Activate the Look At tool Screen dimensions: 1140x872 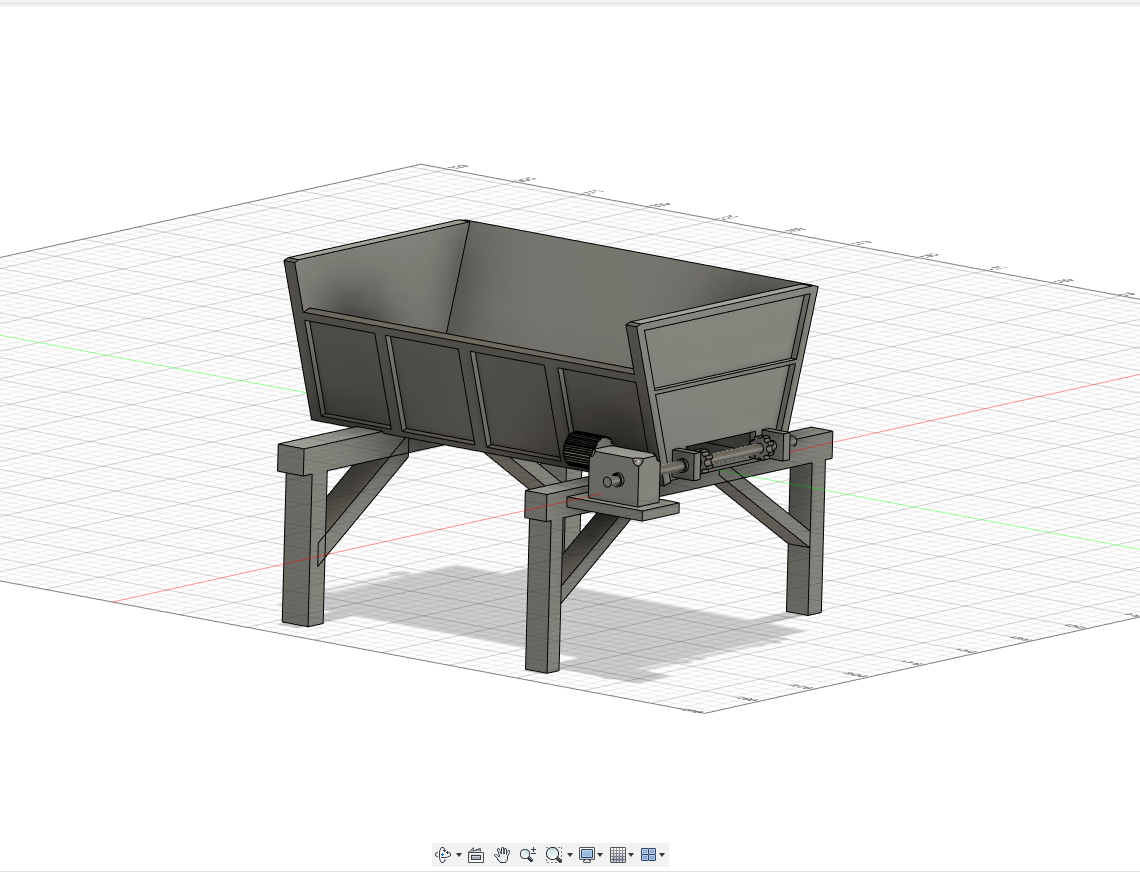(x=476, y=855)
